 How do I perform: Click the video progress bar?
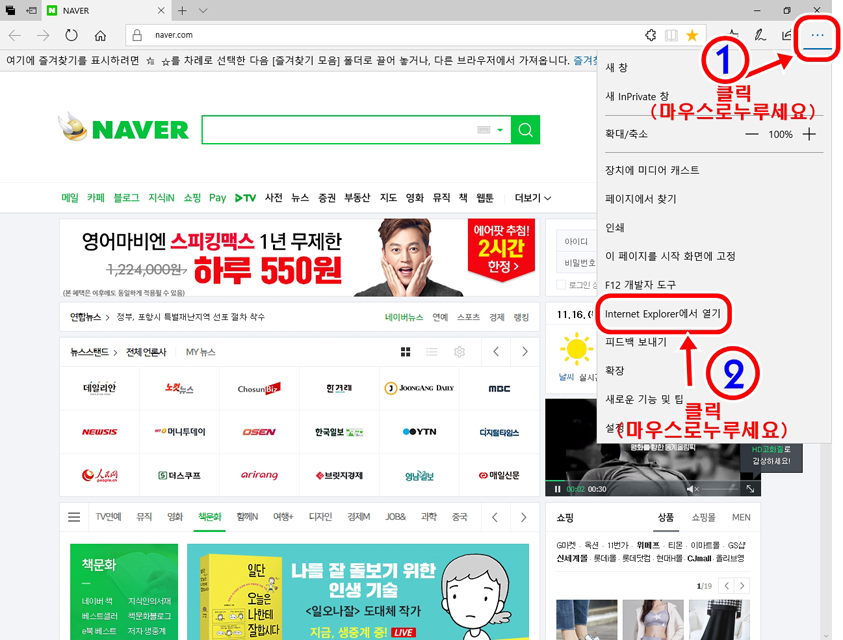click(653, 480)
